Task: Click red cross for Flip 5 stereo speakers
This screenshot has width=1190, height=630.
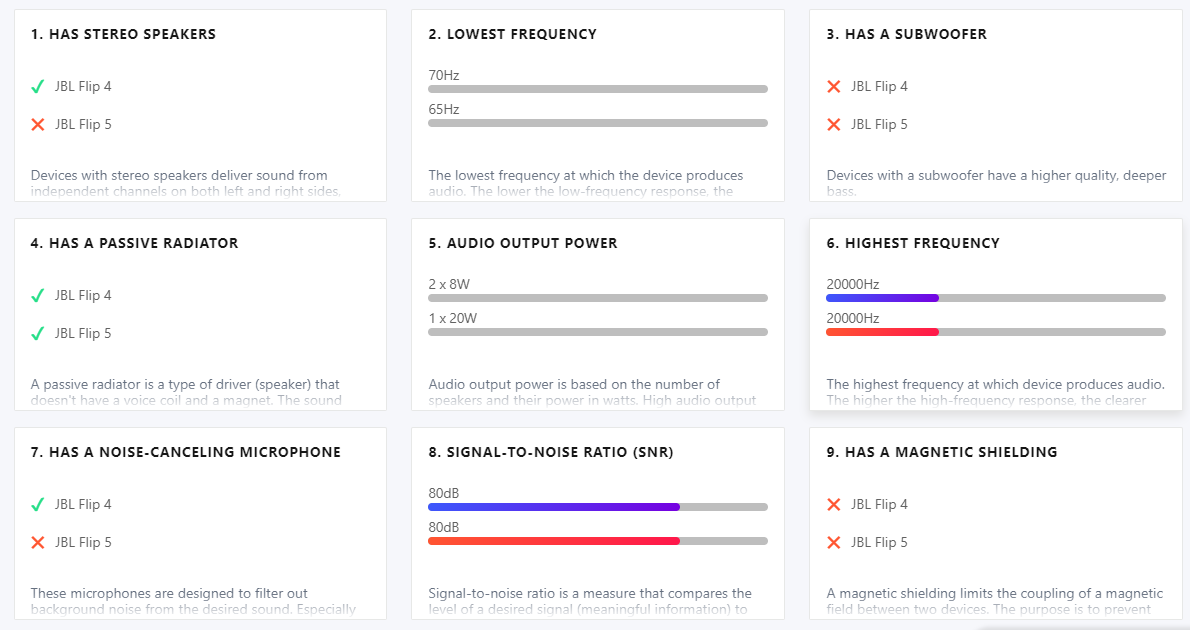Action: 38,125
